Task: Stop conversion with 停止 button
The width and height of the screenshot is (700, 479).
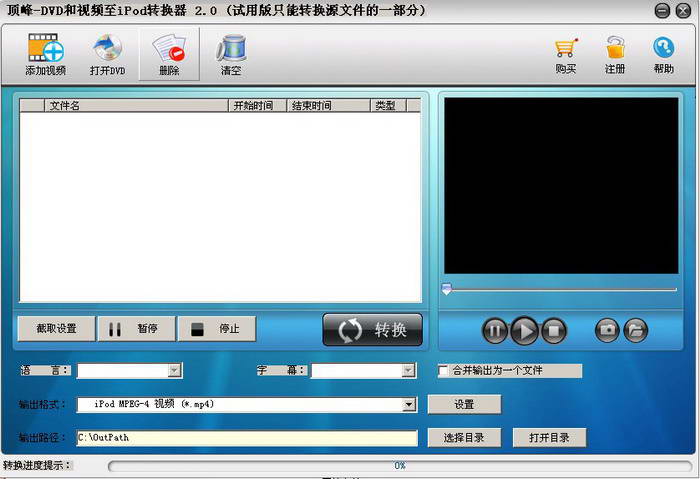Action: (x=217, y=329)
